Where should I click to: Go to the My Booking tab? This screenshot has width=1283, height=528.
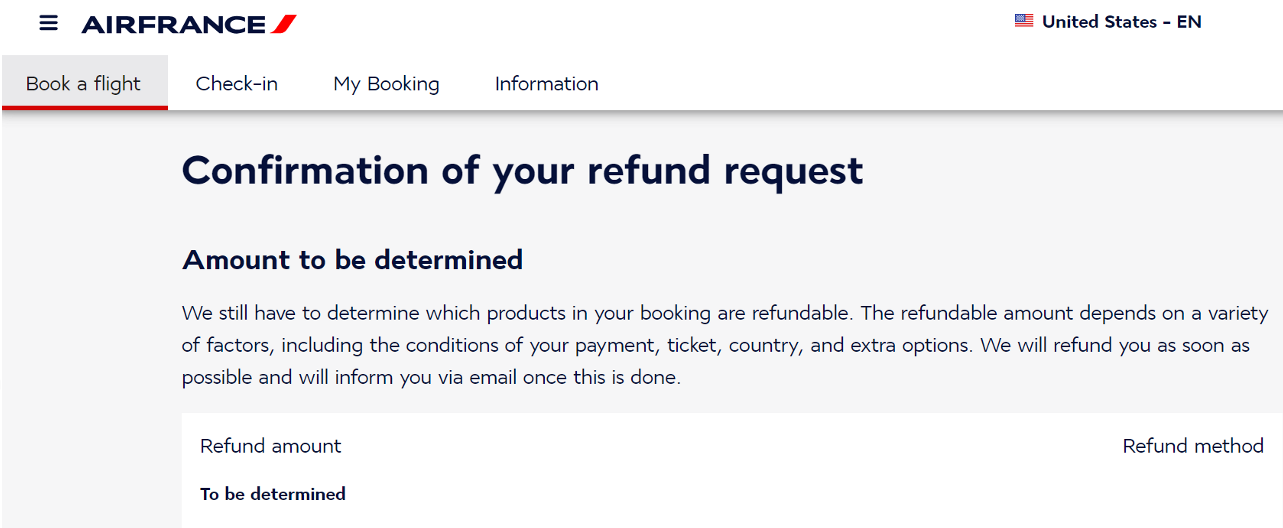[386, 84]
